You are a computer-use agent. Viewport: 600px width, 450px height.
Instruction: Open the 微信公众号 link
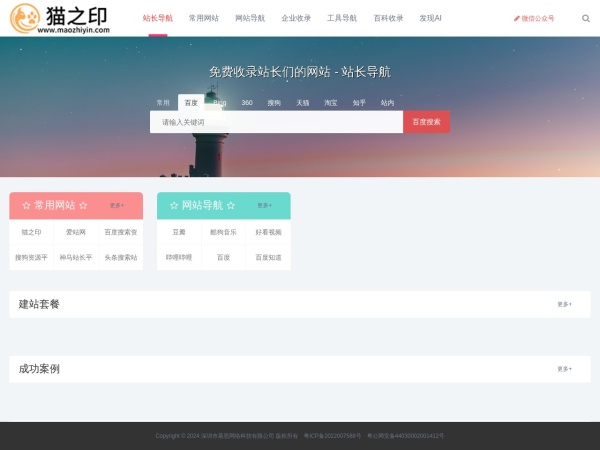[534, 18]
